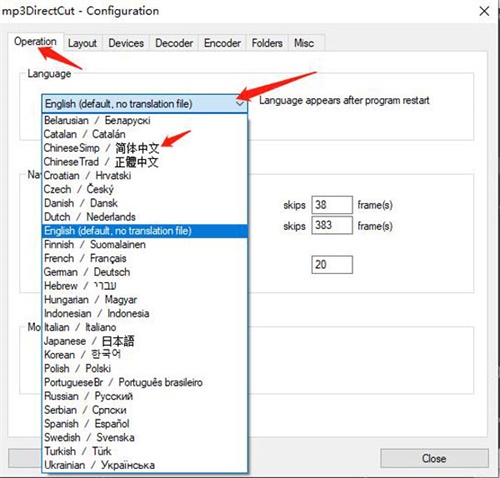Screen dimensions: 500x478
Task: Select Spanish / Español
Action: pos(145,424)
